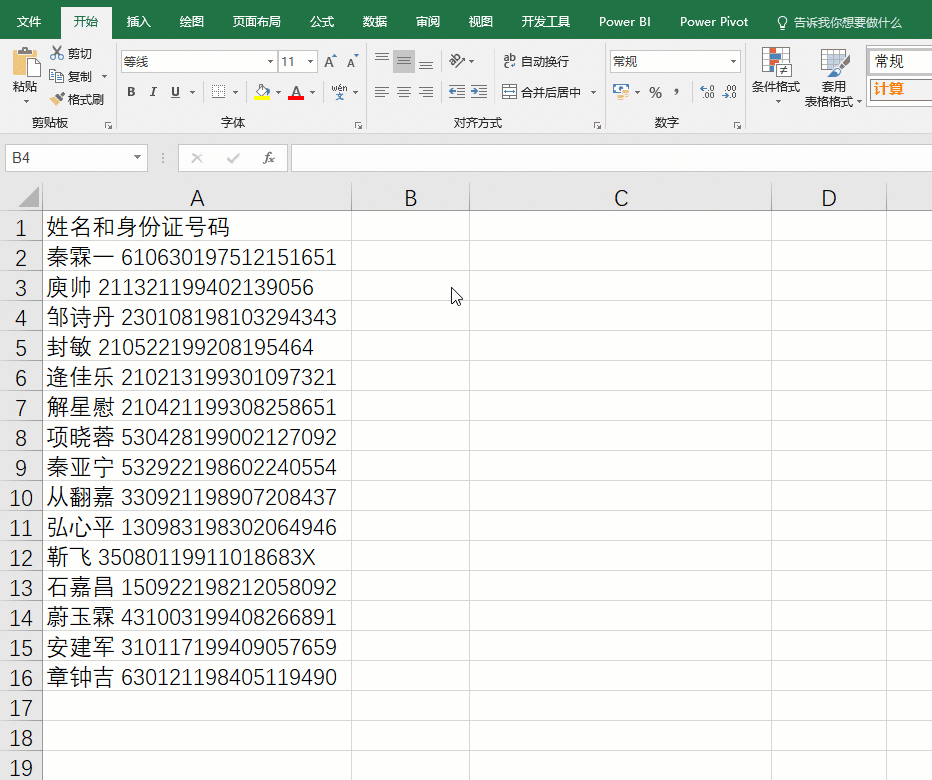The image size is (932, 780).
Task: Open the Name Box dropdown arrow
Action: (138, 158)
